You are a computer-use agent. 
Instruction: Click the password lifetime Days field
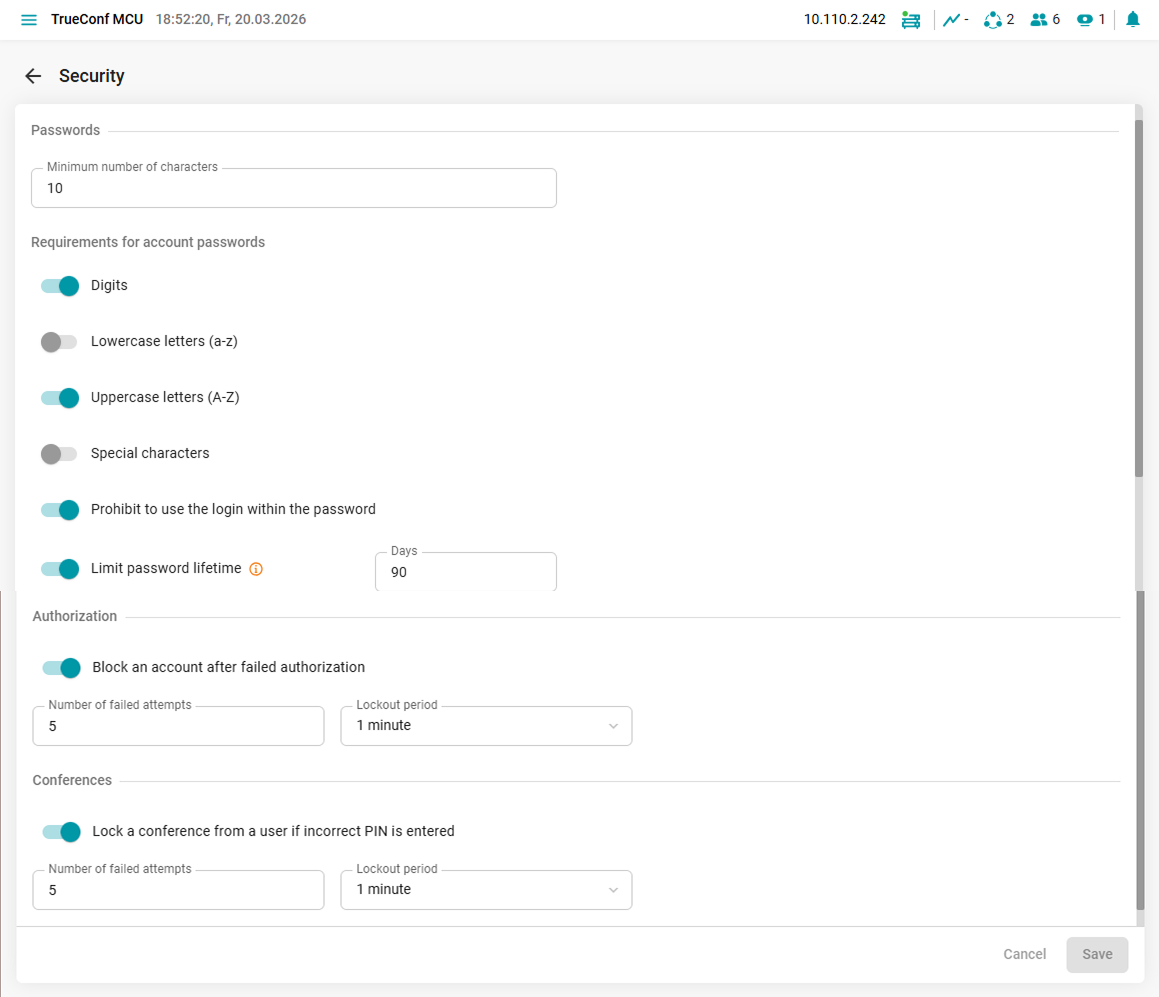tap(465, 573)
